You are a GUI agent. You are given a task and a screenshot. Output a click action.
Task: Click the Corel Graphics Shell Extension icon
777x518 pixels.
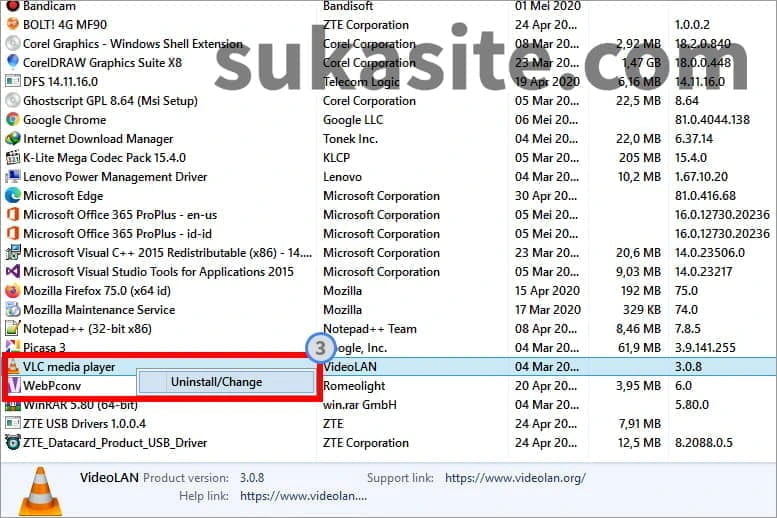click(x=12, y=43)
